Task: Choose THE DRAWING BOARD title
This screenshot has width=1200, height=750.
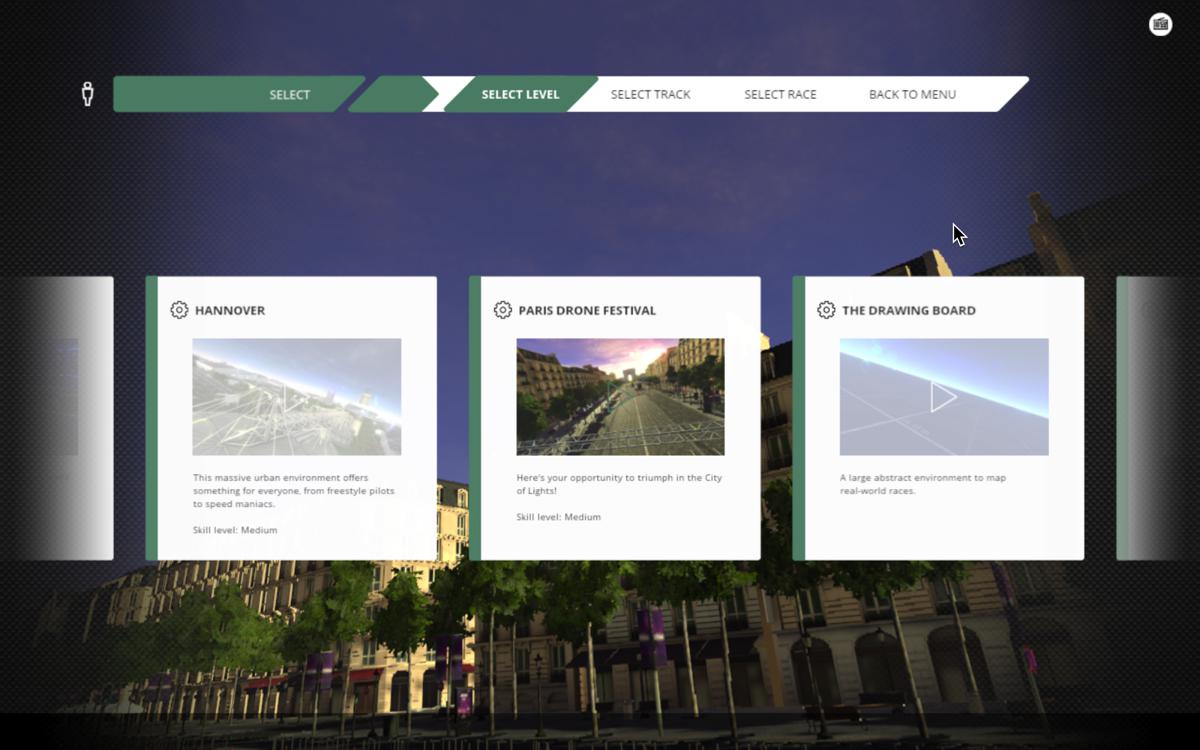Action: [x=909, y=310]
